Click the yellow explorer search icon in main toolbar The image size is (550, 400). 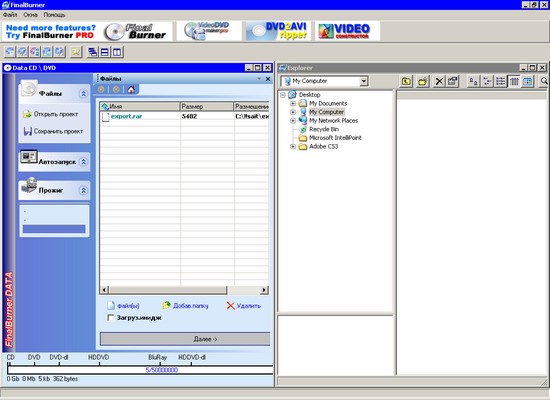76,52
